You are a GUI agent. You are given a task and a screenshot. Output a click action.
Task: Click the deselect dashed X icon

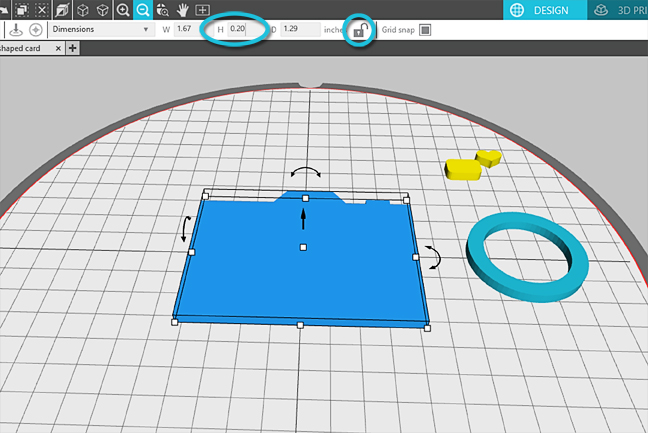click(42, 10)
